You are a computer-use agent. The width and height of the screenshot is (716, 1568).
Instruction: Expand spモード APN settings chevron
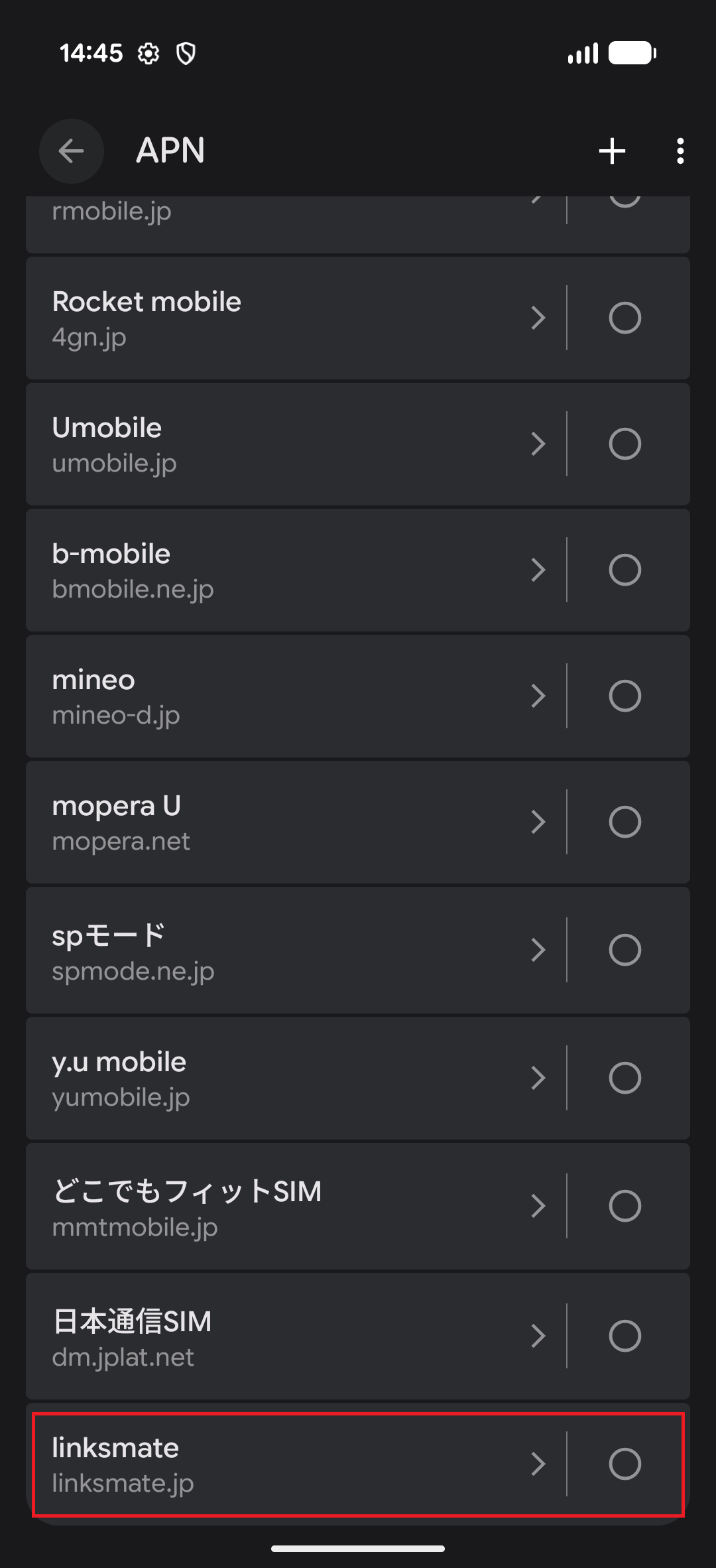point(538,950)
